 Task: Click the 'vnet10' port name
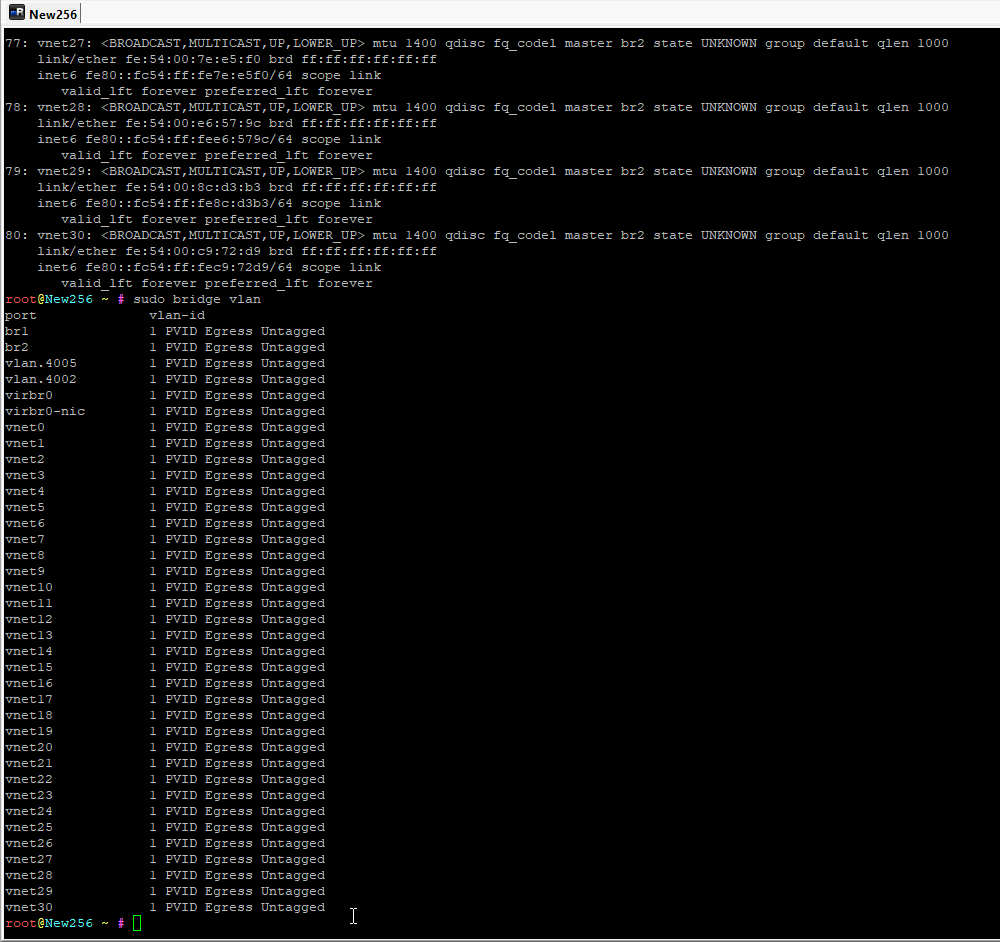click(29, 587)
